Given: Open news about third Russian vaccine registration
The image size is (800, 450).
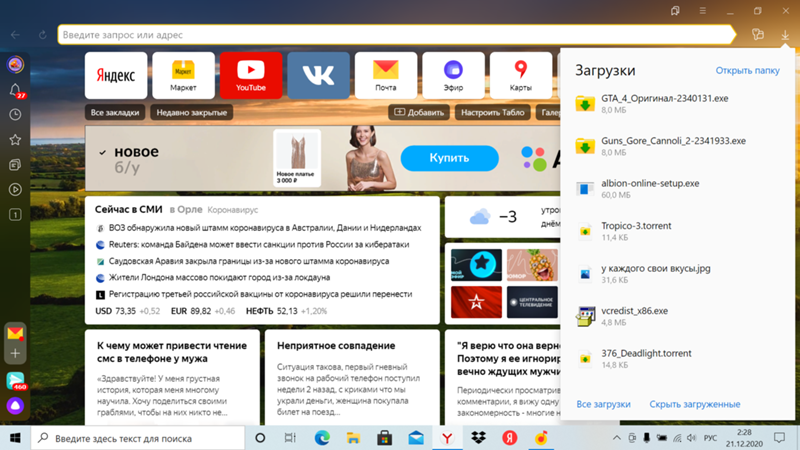Looking at the screenshot, I should click(260, 294).
